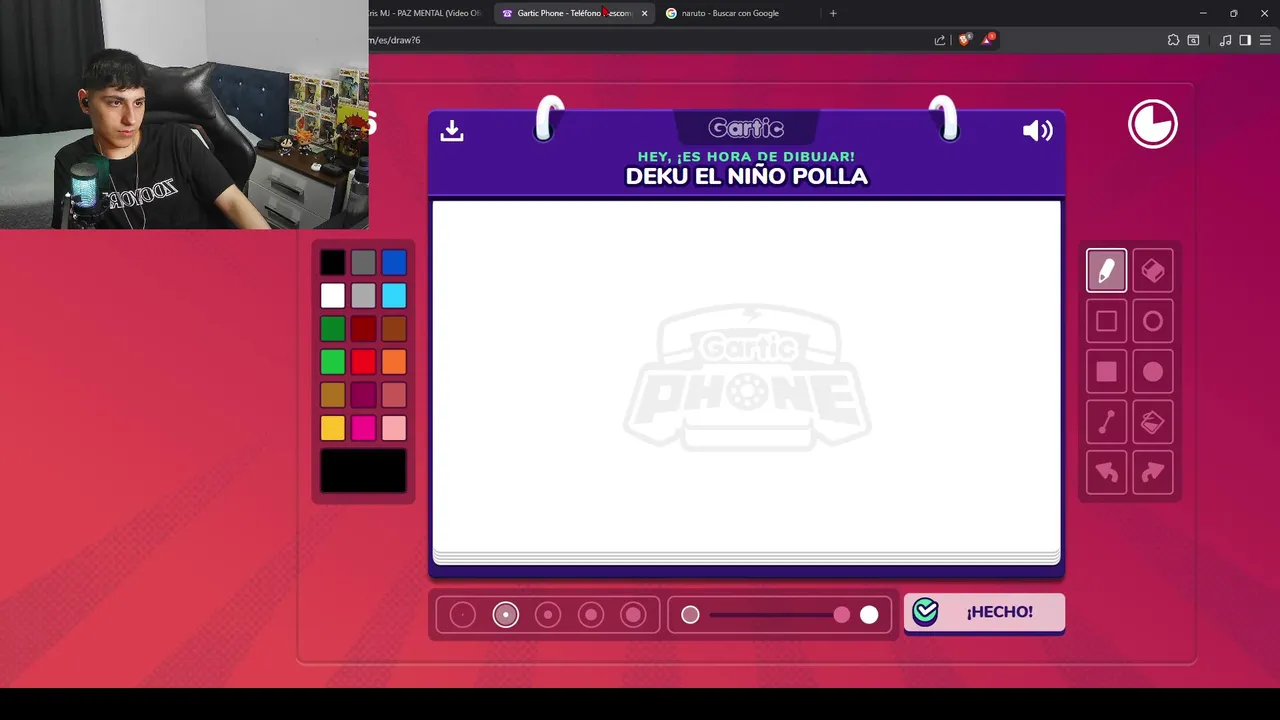Viewport: 1280px width, 720px height.
Task: Pick the brown color swatch
Action: (x=394, y=329)
